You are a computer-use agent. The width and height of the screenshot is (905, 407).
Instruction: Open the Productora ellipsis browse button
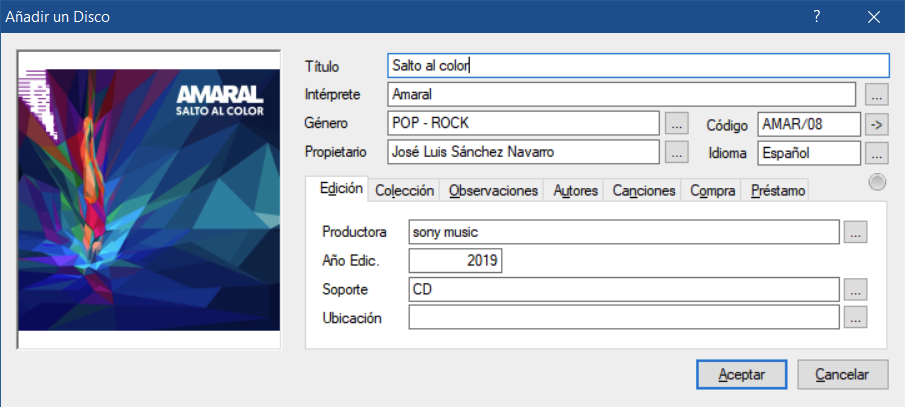pyautogui.click(x=855, y=232)
